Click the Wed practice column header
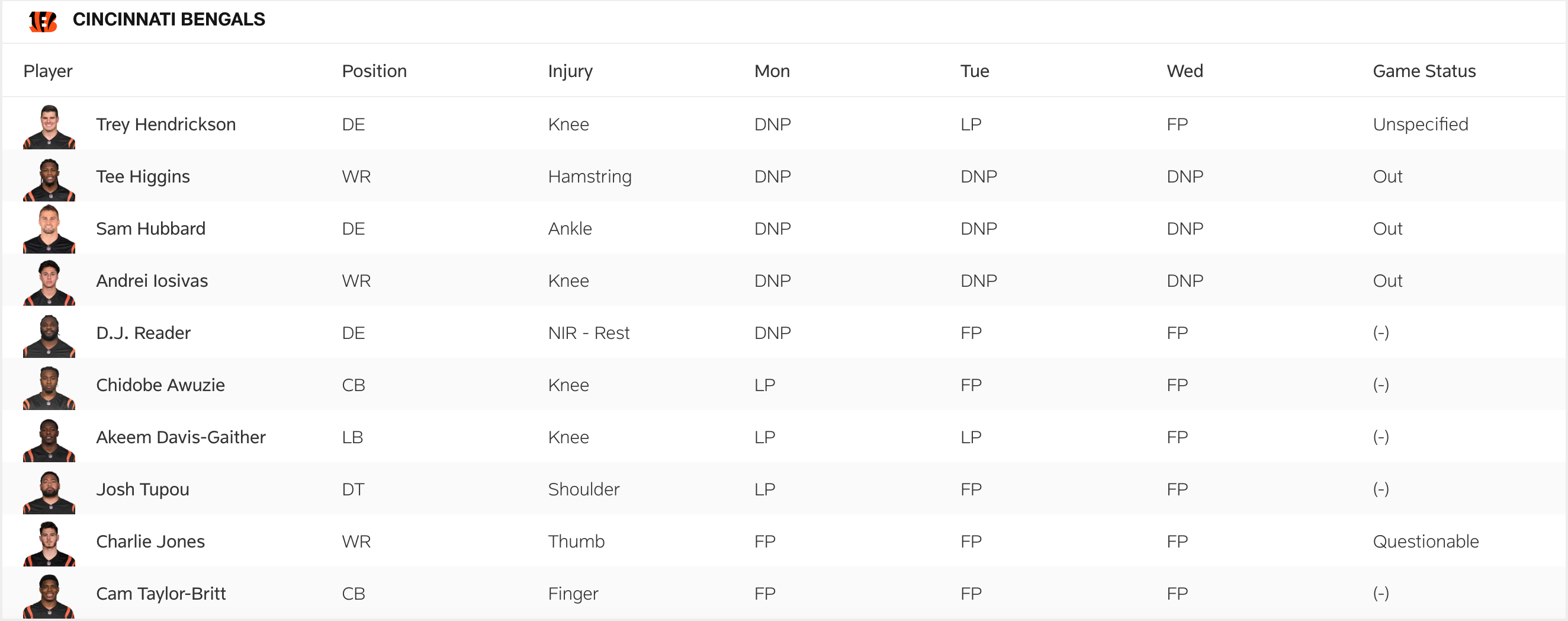The height and width of the screenshot is (621, 1568). (1184, 71)
